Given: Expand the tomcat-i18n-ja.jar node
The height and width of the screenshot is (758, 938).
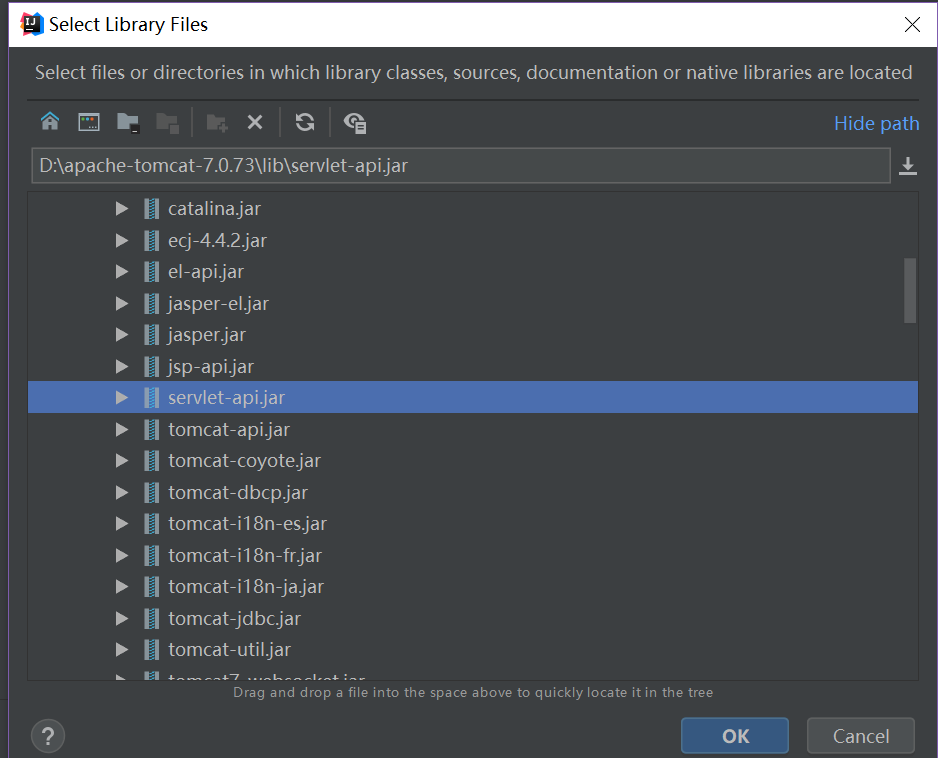Looking at the screenshot, I should [122, 587].
